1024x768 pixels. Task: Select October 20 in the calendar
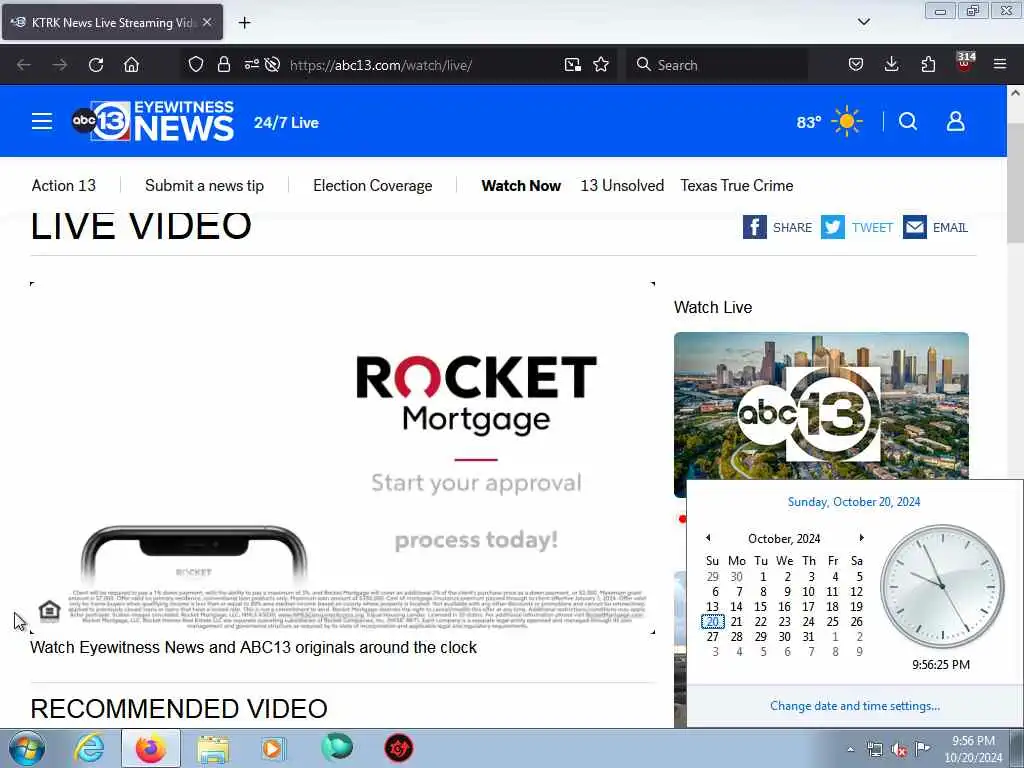[712, 622]
